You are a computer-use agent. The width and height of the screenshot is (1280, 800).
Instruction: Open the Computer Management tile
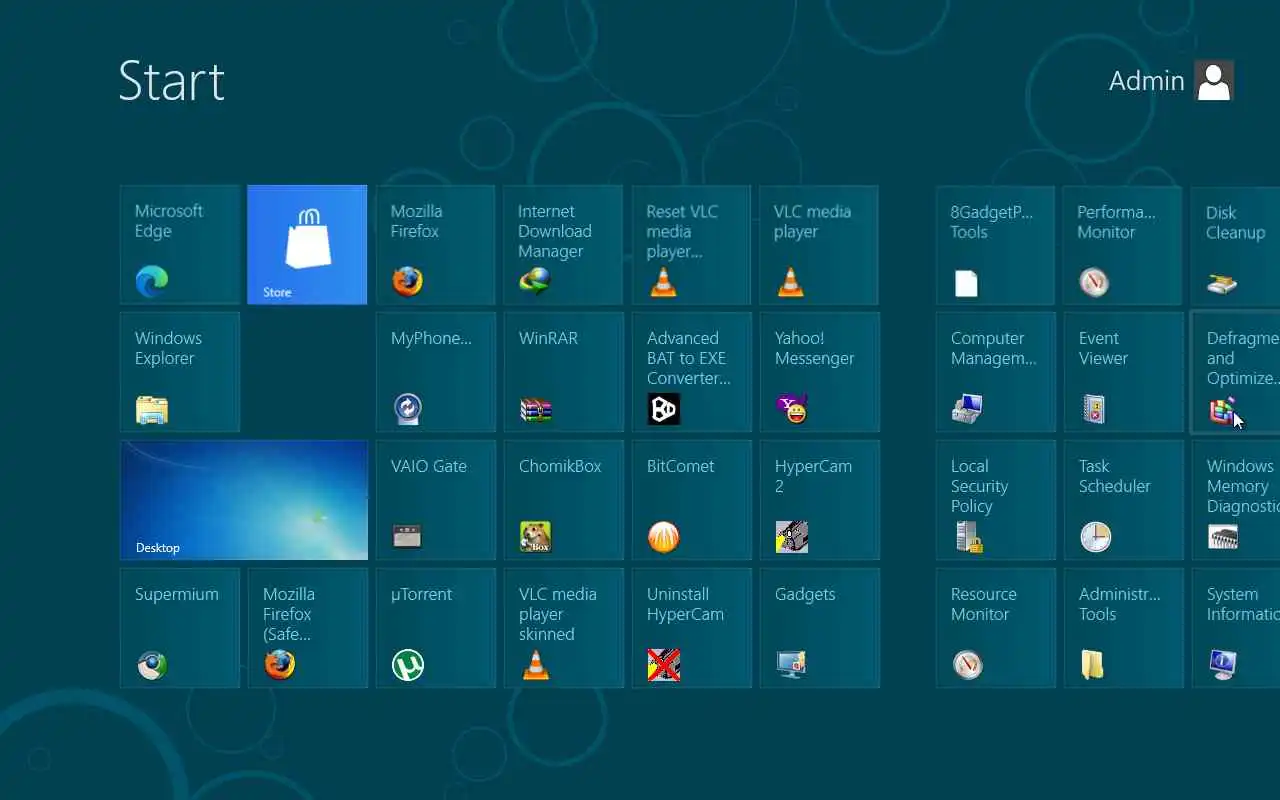coord(995,372)
